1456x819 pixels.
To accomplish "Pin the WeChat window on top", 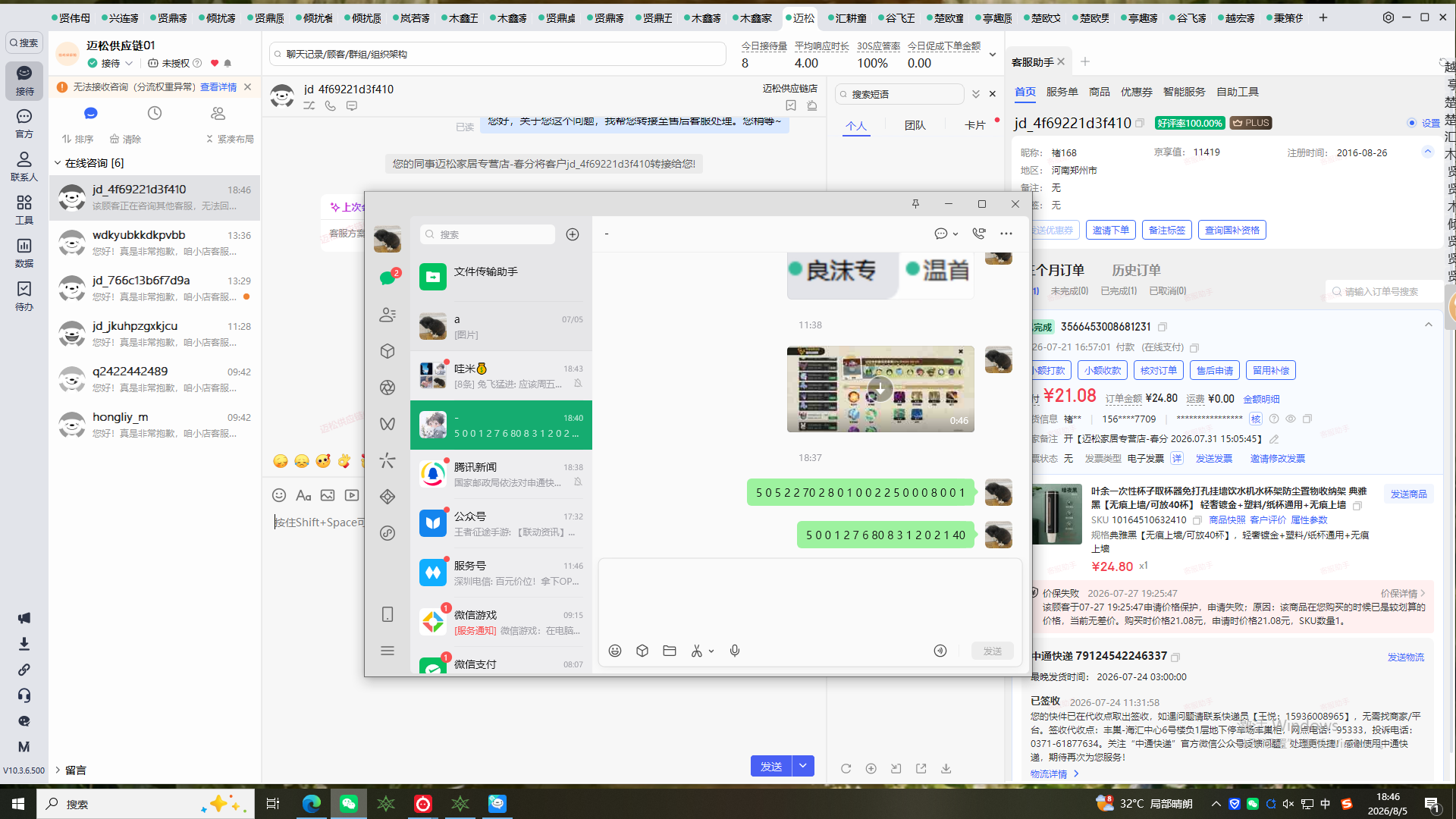I will click(915, 204).
